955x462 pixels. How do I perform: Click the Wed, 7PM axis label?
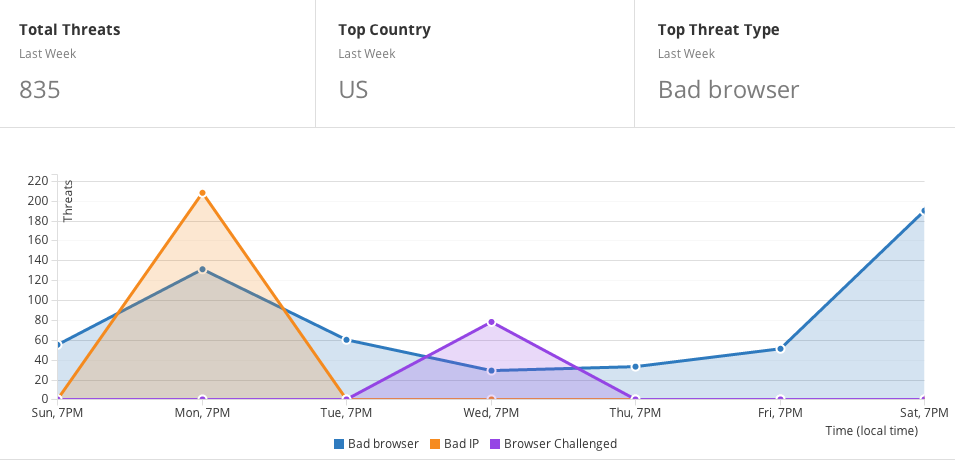491,413
